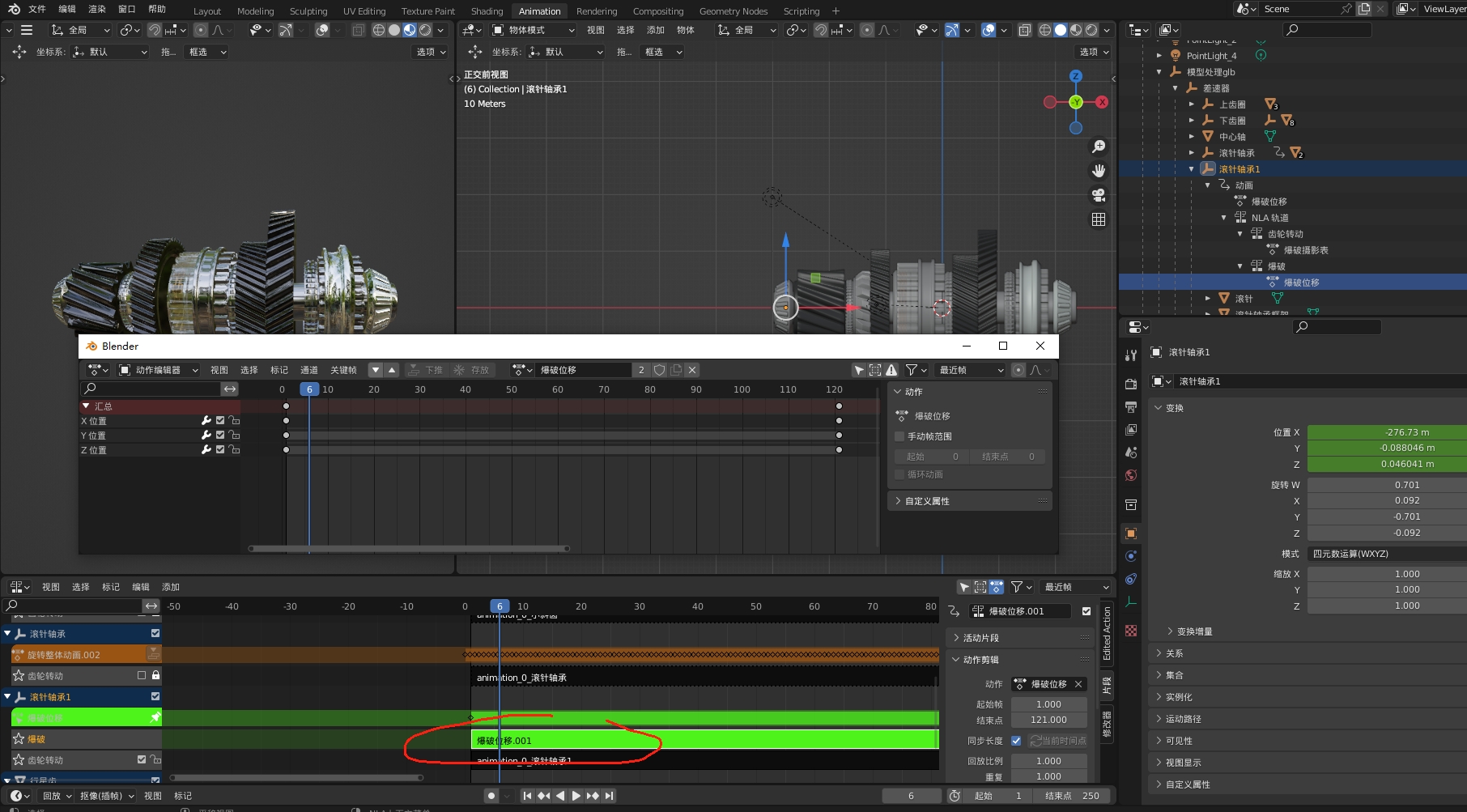Select the pan hand tool in viewport
1467x812 pixels.
[1099, 171]
